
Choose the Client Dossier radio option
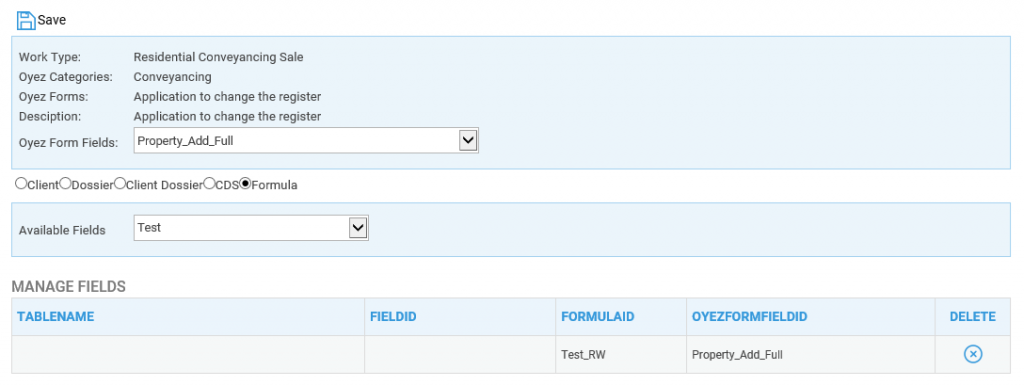[120, 184]
